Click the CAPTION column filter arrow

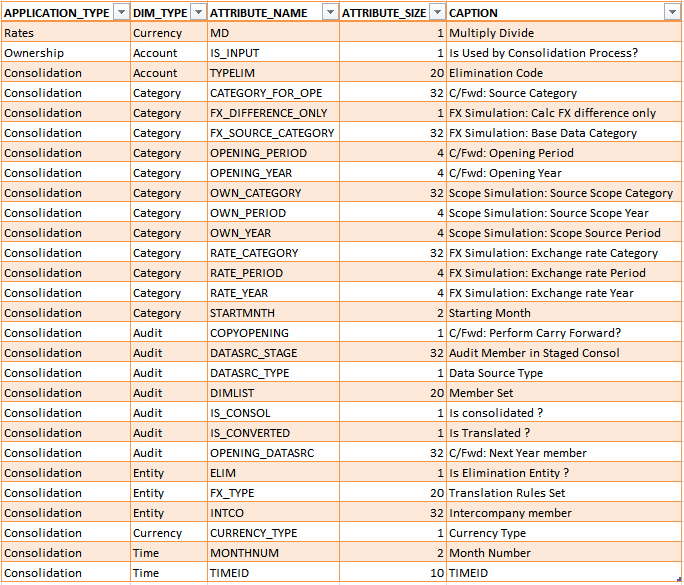672,12
